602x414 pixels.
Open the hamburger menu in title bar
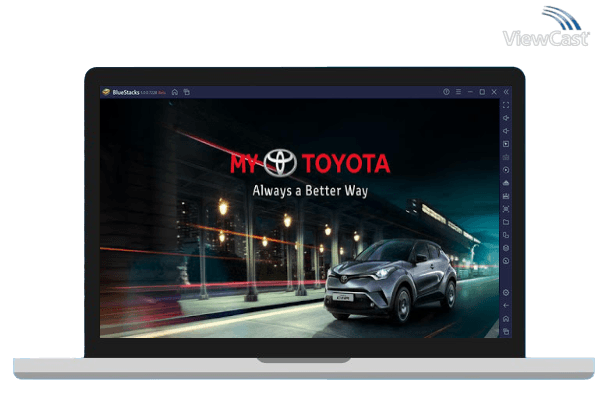(458, 92)
